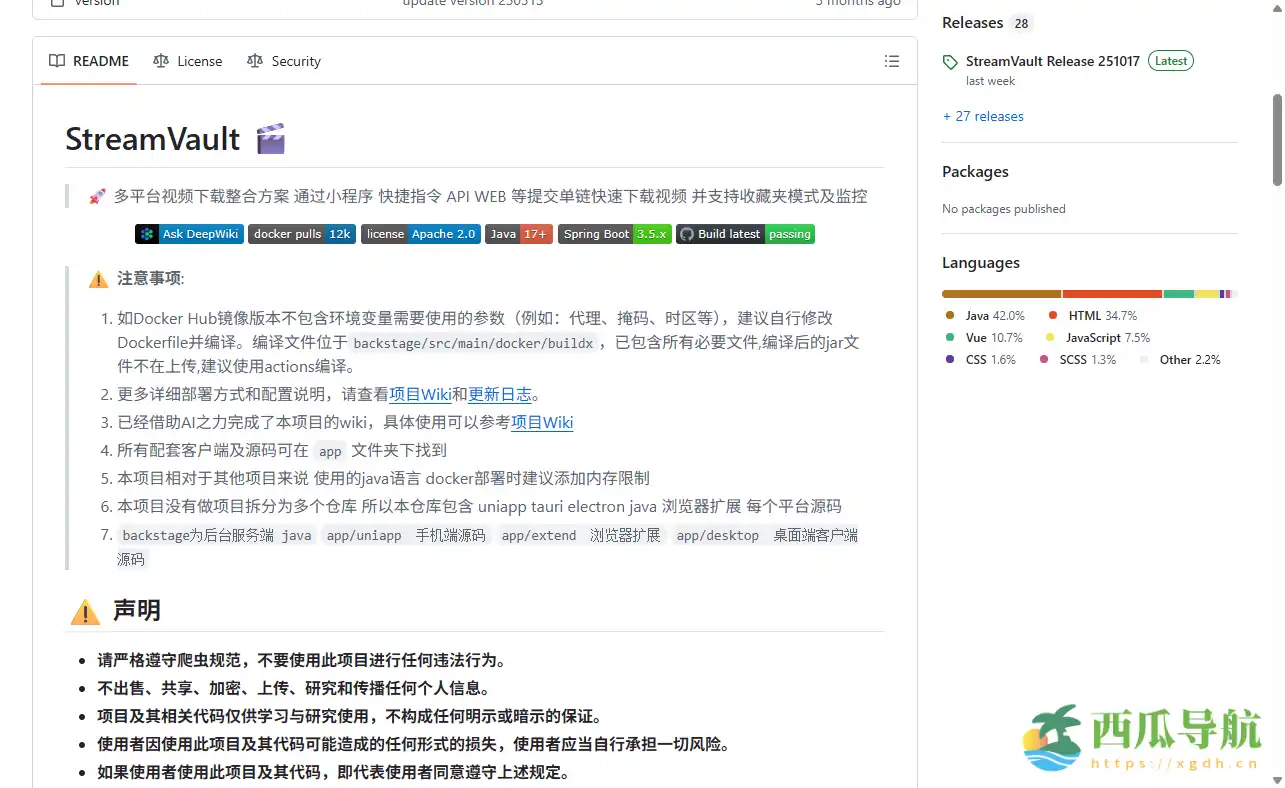The image size is (1285, 788).
Task: Click the Build latest passing badge
Action: coord(745,234)
